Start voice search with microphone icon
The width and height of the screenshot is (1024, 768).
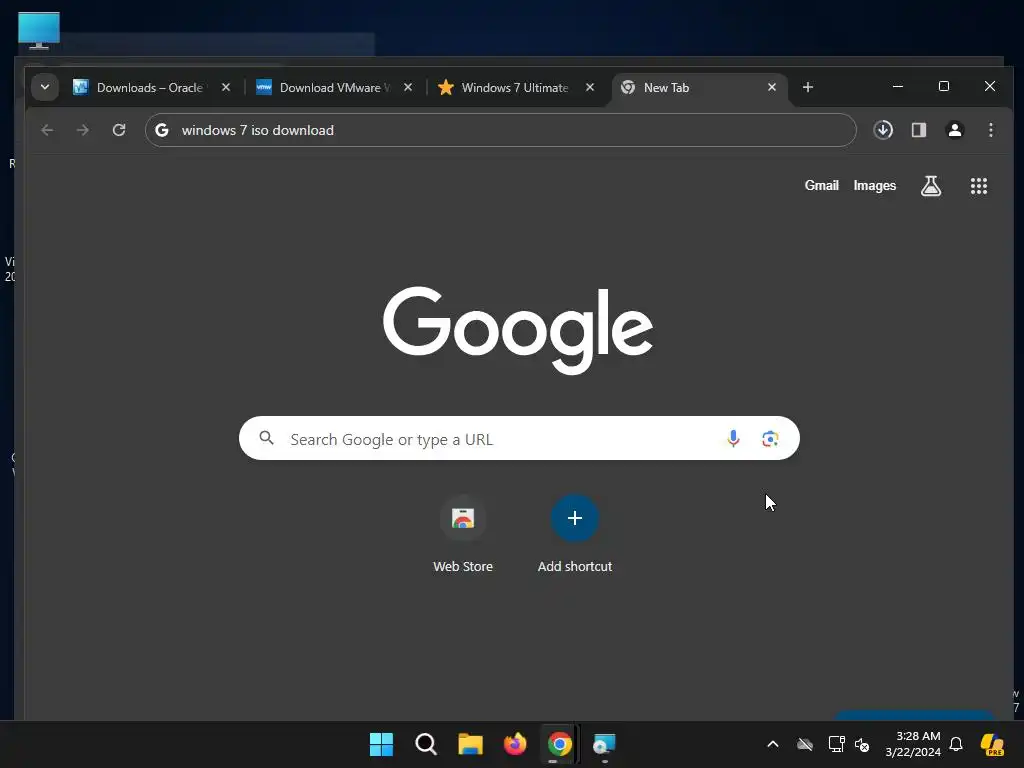point(733,438)
